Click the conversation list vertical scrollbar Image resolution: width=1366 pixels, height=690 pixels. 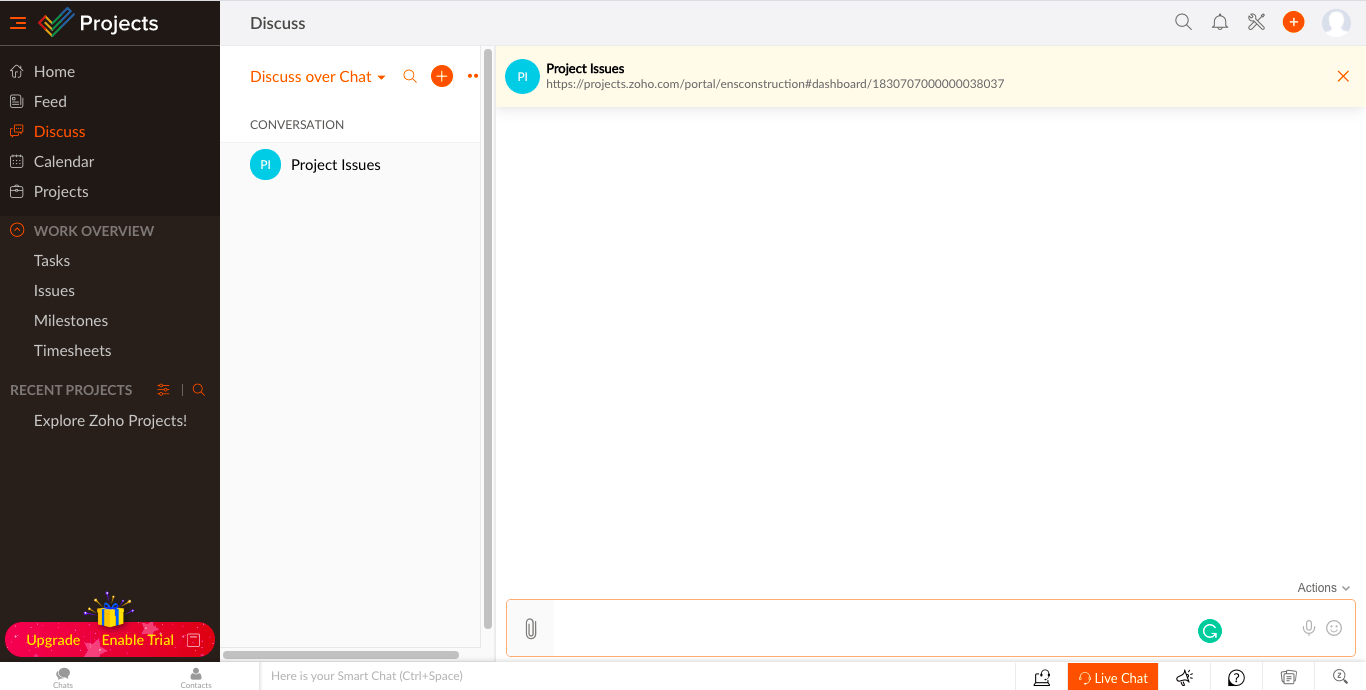tap(488, 338)
